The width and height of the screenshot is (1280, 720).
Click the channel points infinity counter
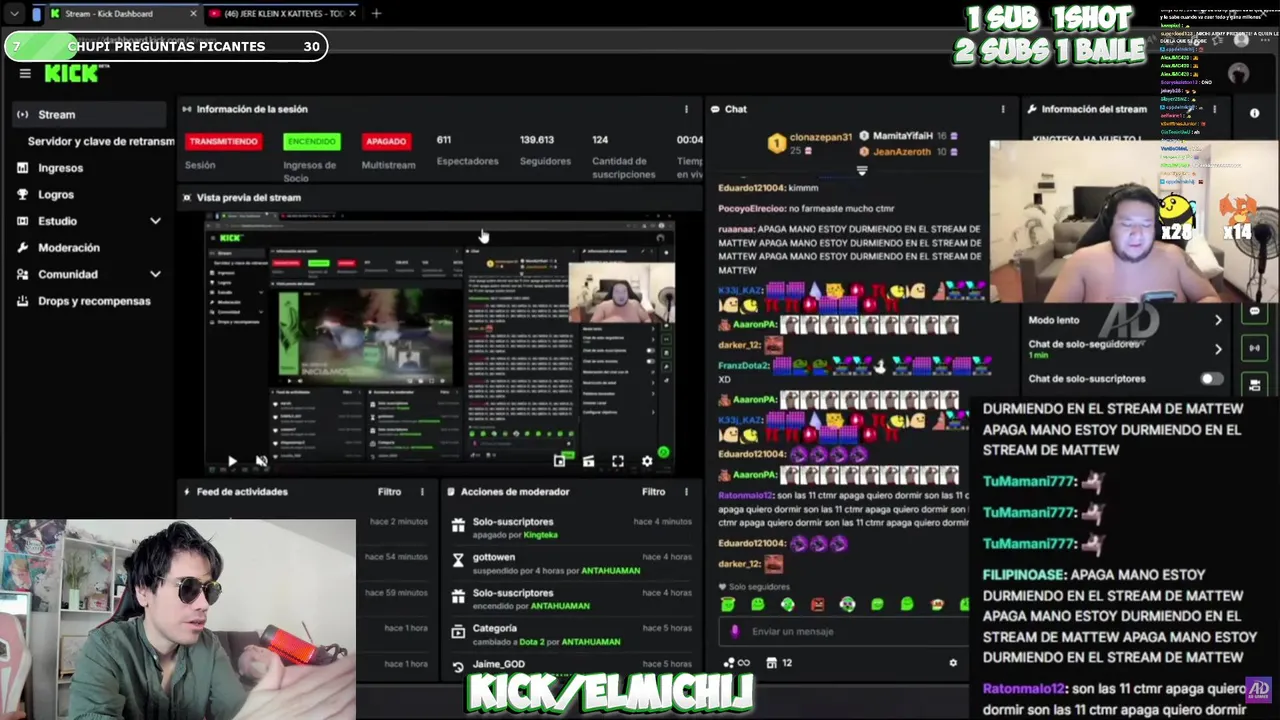736,662
